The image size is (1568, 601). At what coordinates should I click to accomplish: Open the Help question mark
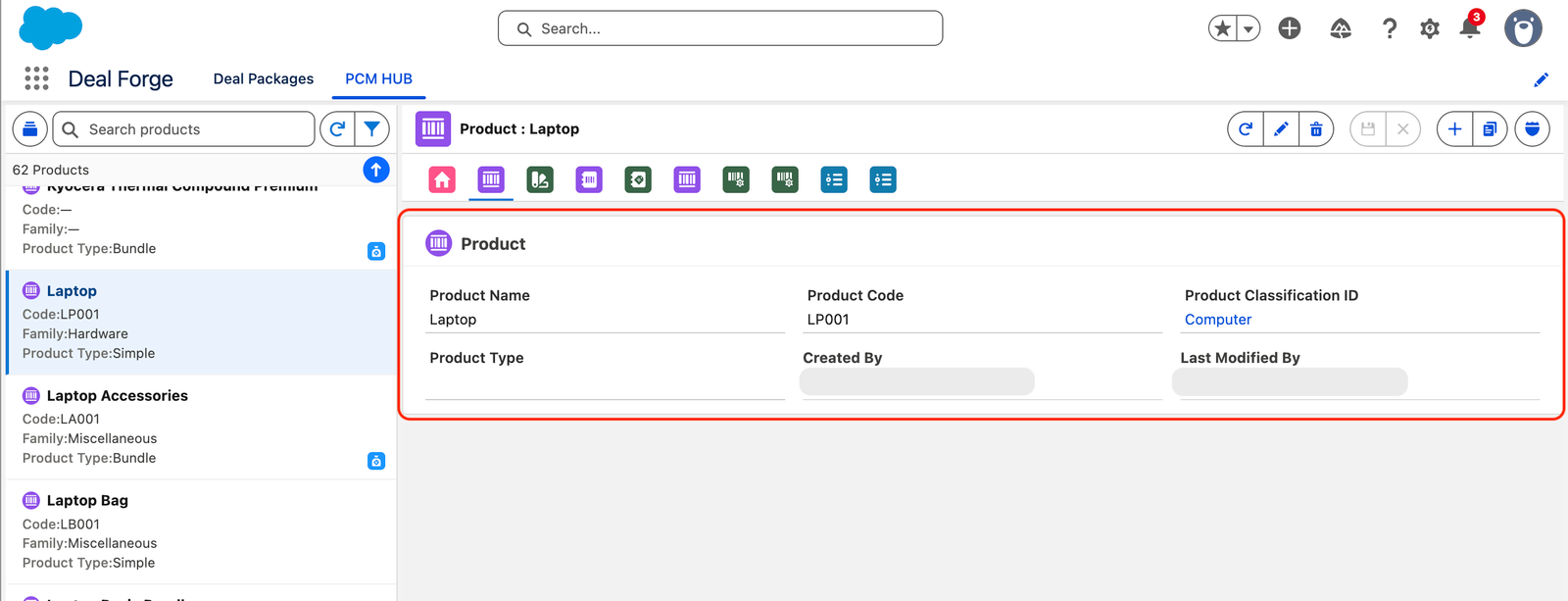[x=1390, y=28]
